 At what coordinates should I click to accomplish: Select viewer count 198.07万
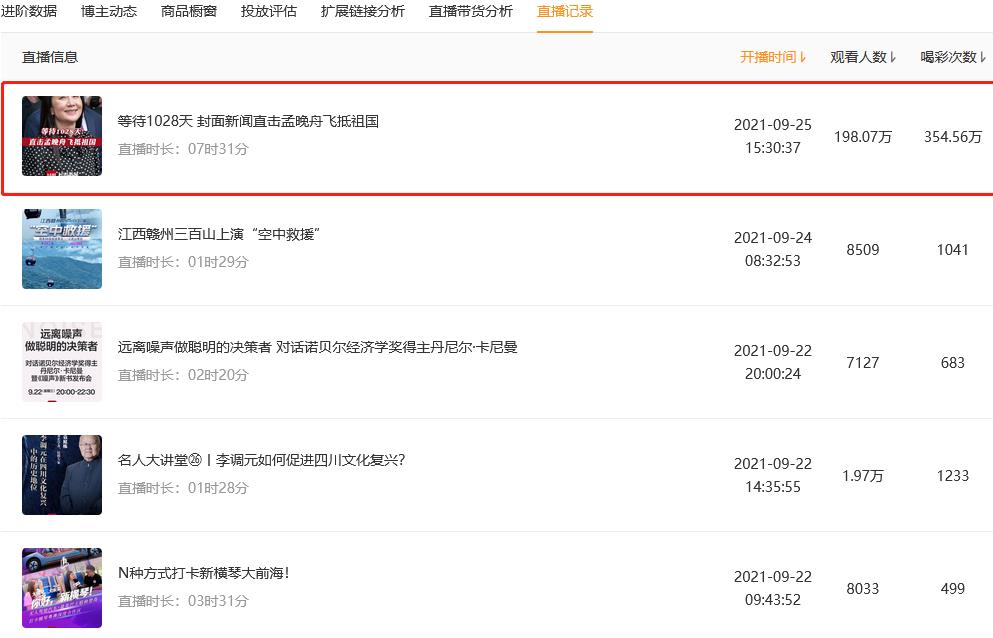click(x=863, y=136)
